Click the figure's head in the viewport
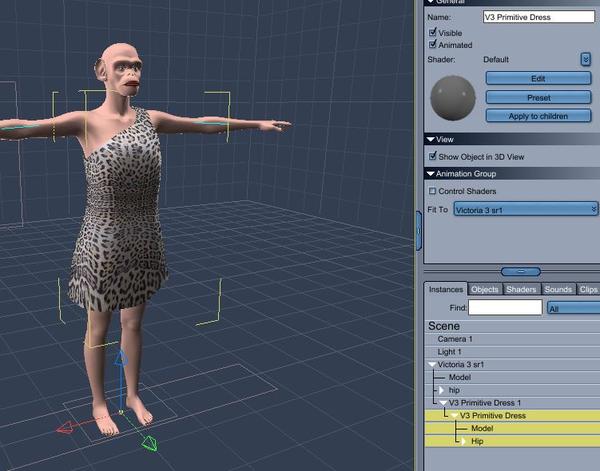 (x=119, y=69)
